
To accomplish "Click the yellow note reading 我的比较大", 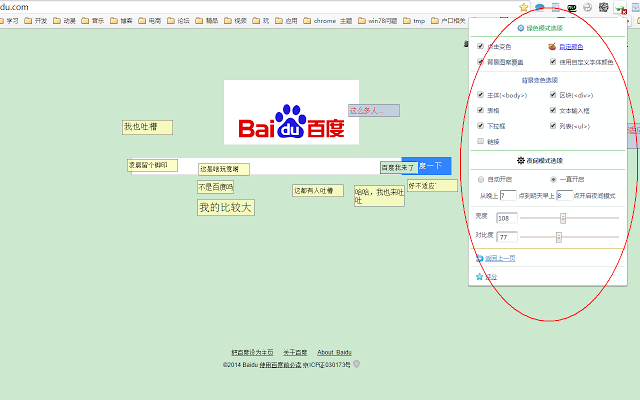I will click(x=226, y=207).
